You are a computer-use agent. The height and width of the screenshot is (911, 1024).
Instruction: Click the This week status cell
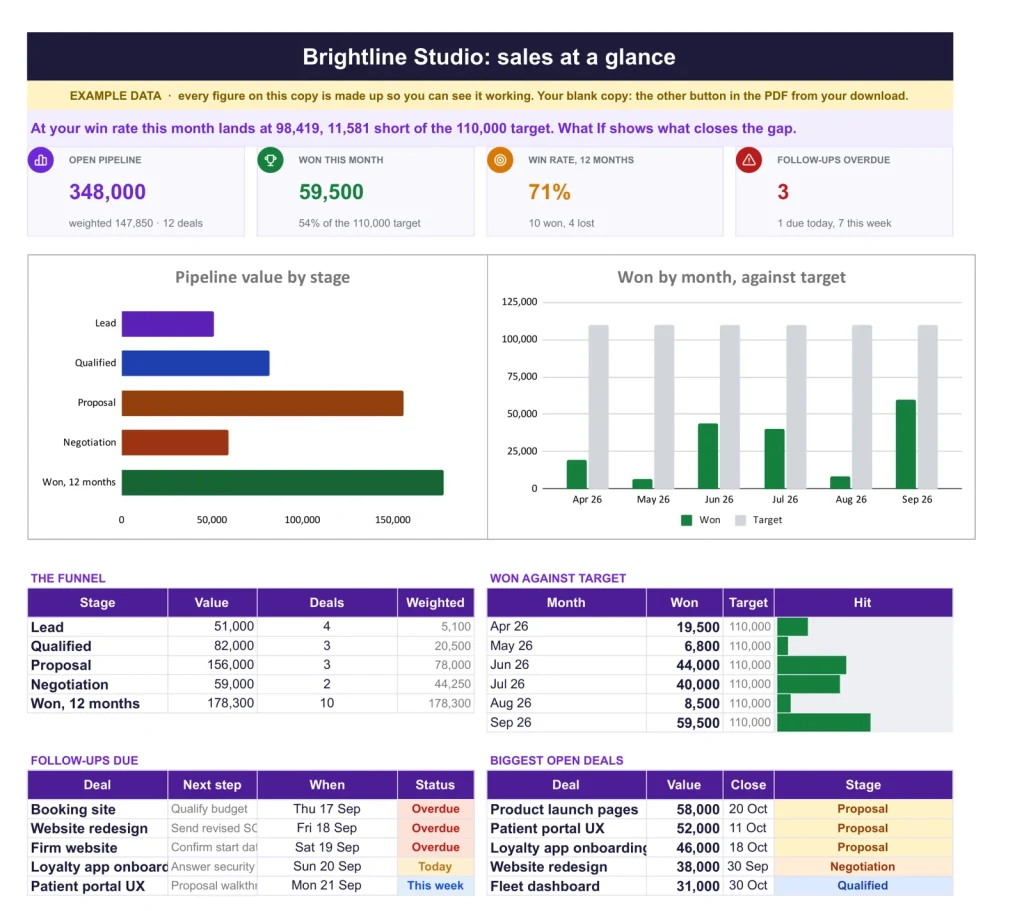[436, 886]
